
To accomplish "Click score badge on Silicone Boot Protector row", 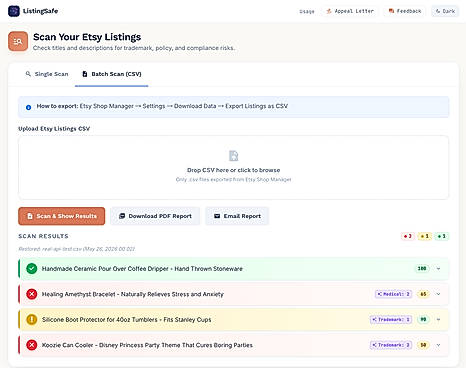I will (x=423, y=319).
